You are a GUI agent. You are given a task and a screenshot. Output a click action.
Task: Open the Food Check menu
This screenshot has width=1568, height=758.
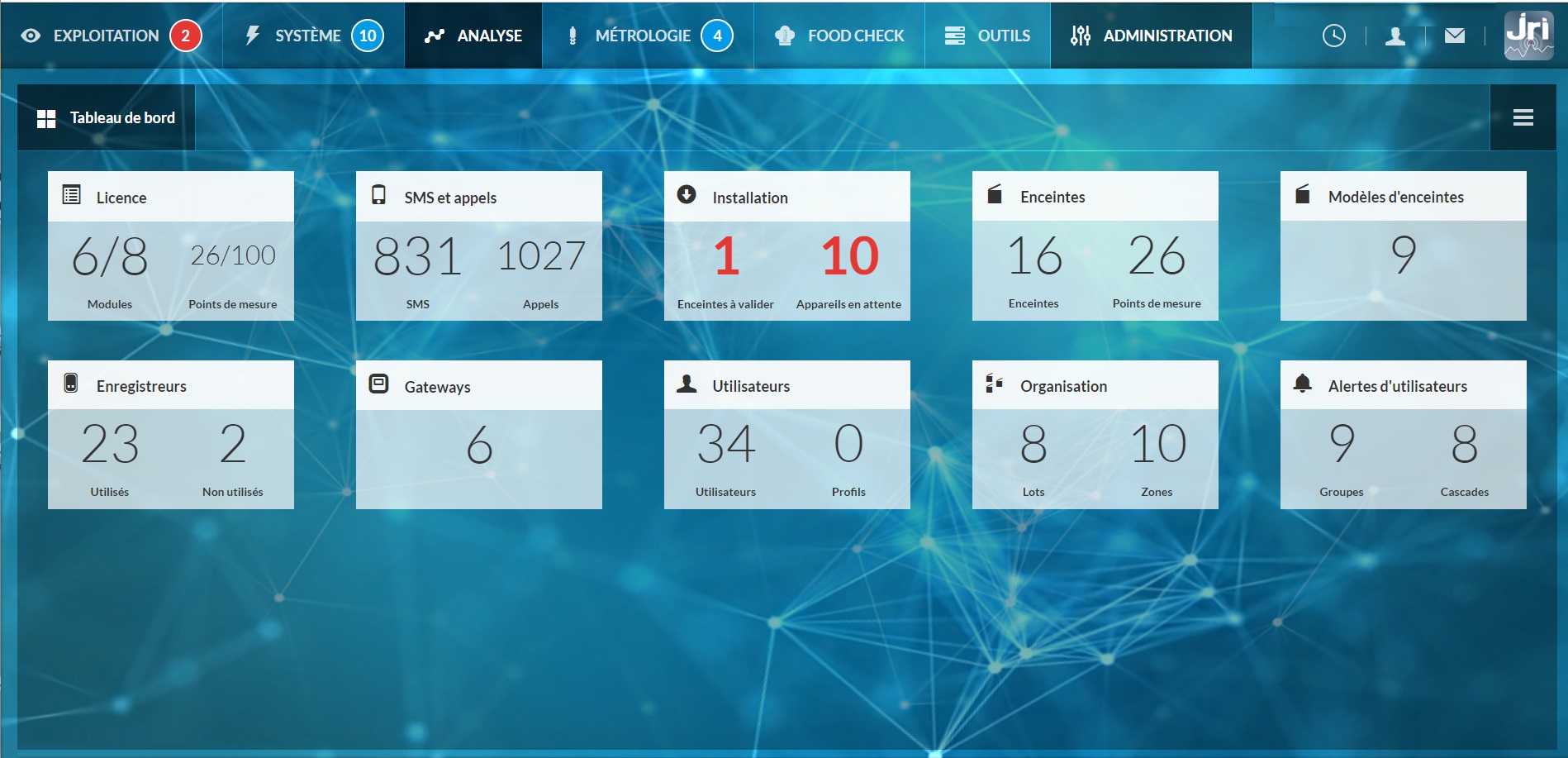[x=839, y=36]
